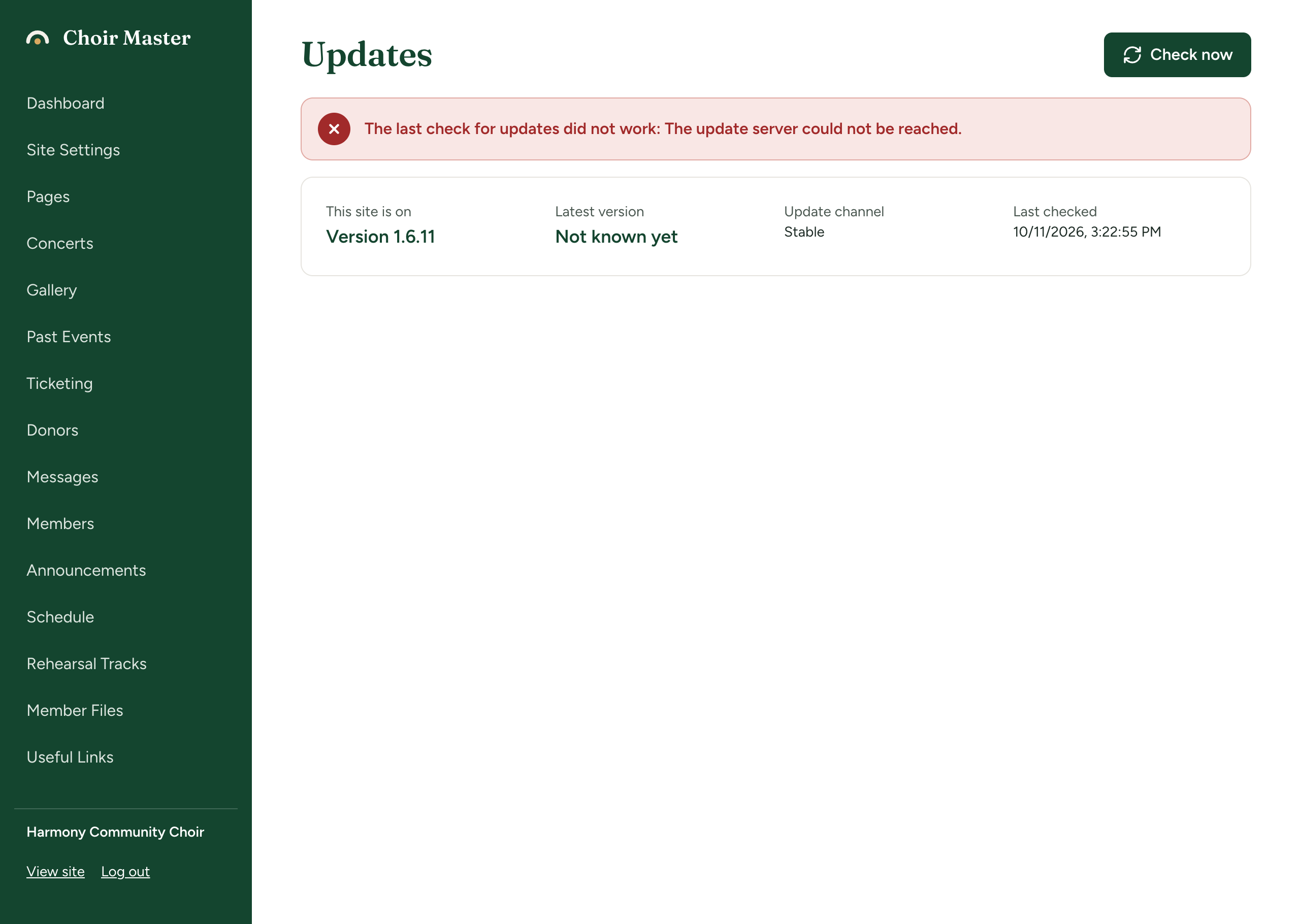Click the red error X icon
Image resolution: width=1300 pixels, height=924 pixels.
click(x=334, y=129)
